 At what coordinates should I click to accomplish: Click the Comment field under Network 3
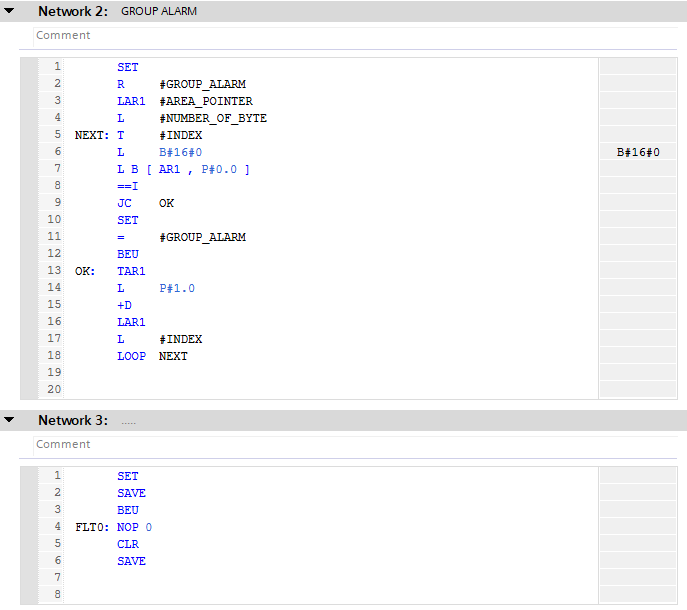[63, 444]
